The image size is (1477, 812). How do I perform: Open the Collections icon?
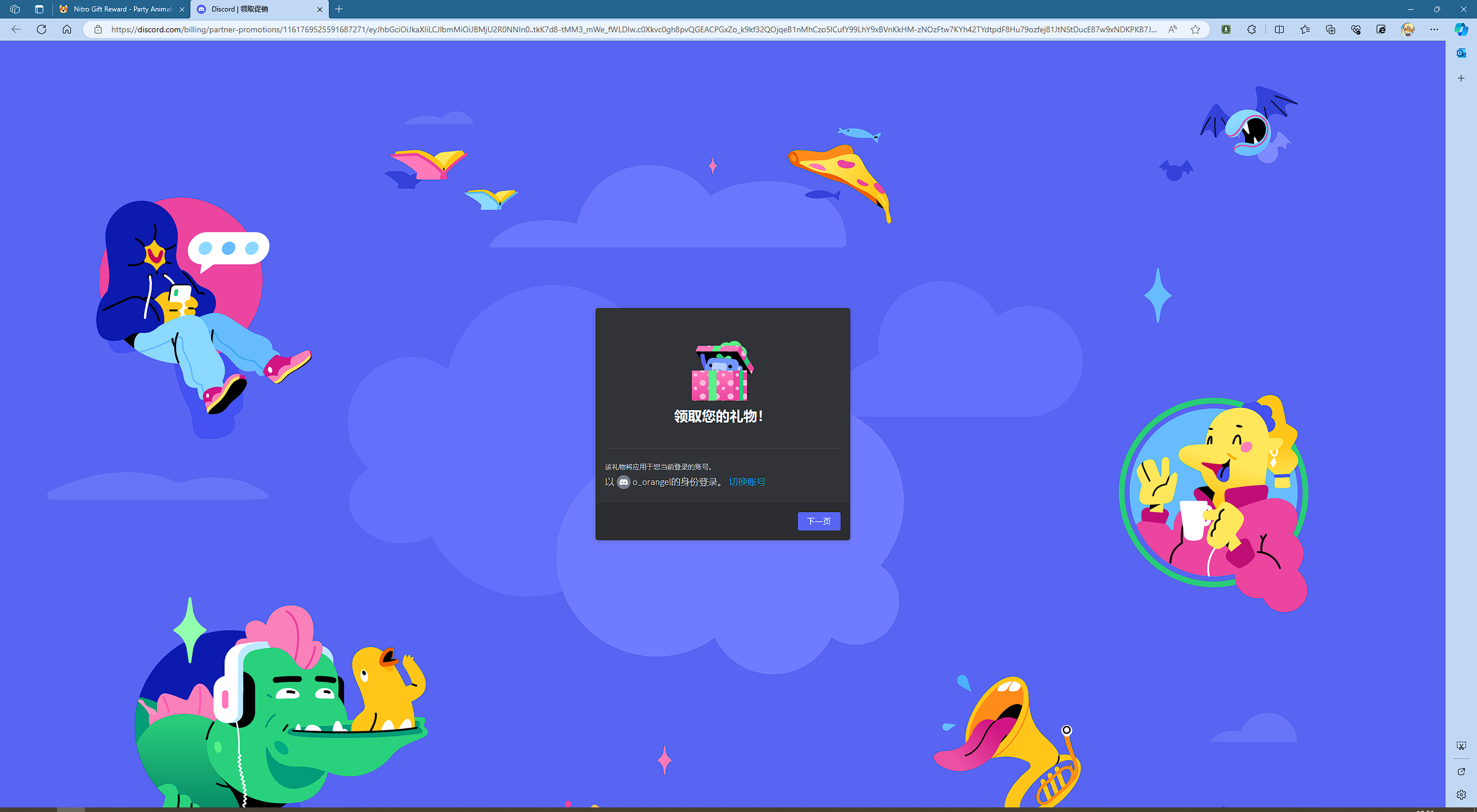1330,29
